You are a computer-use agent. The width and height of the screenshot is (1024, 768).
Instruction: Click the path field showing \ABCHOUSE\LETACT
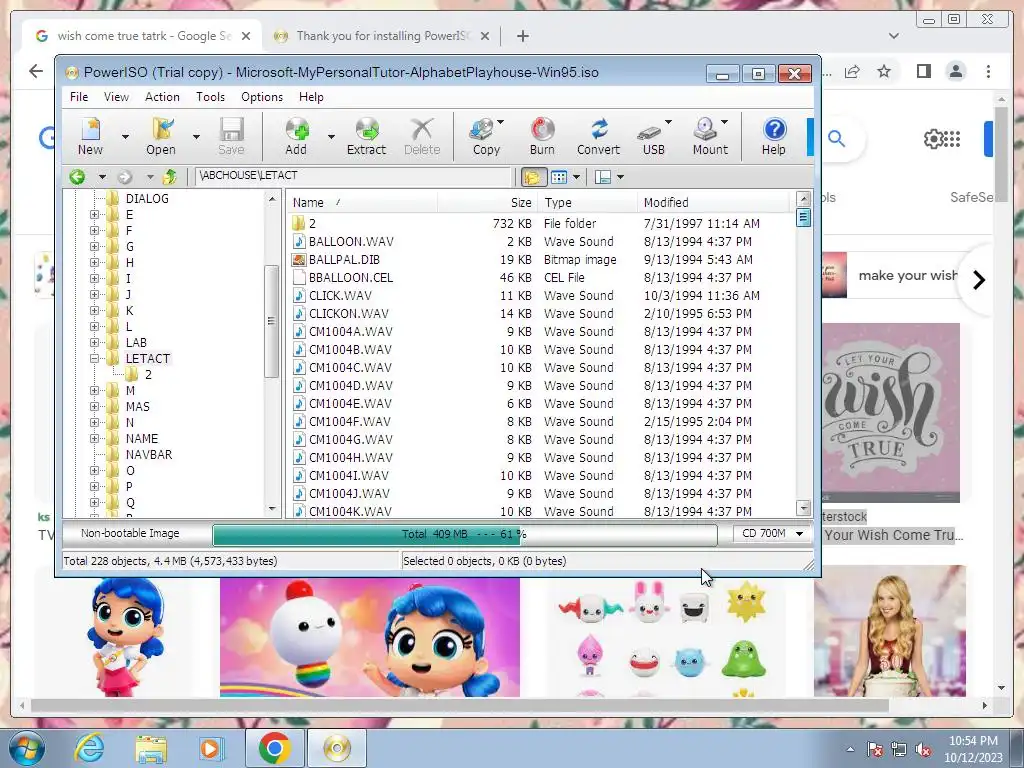point(353,176)
